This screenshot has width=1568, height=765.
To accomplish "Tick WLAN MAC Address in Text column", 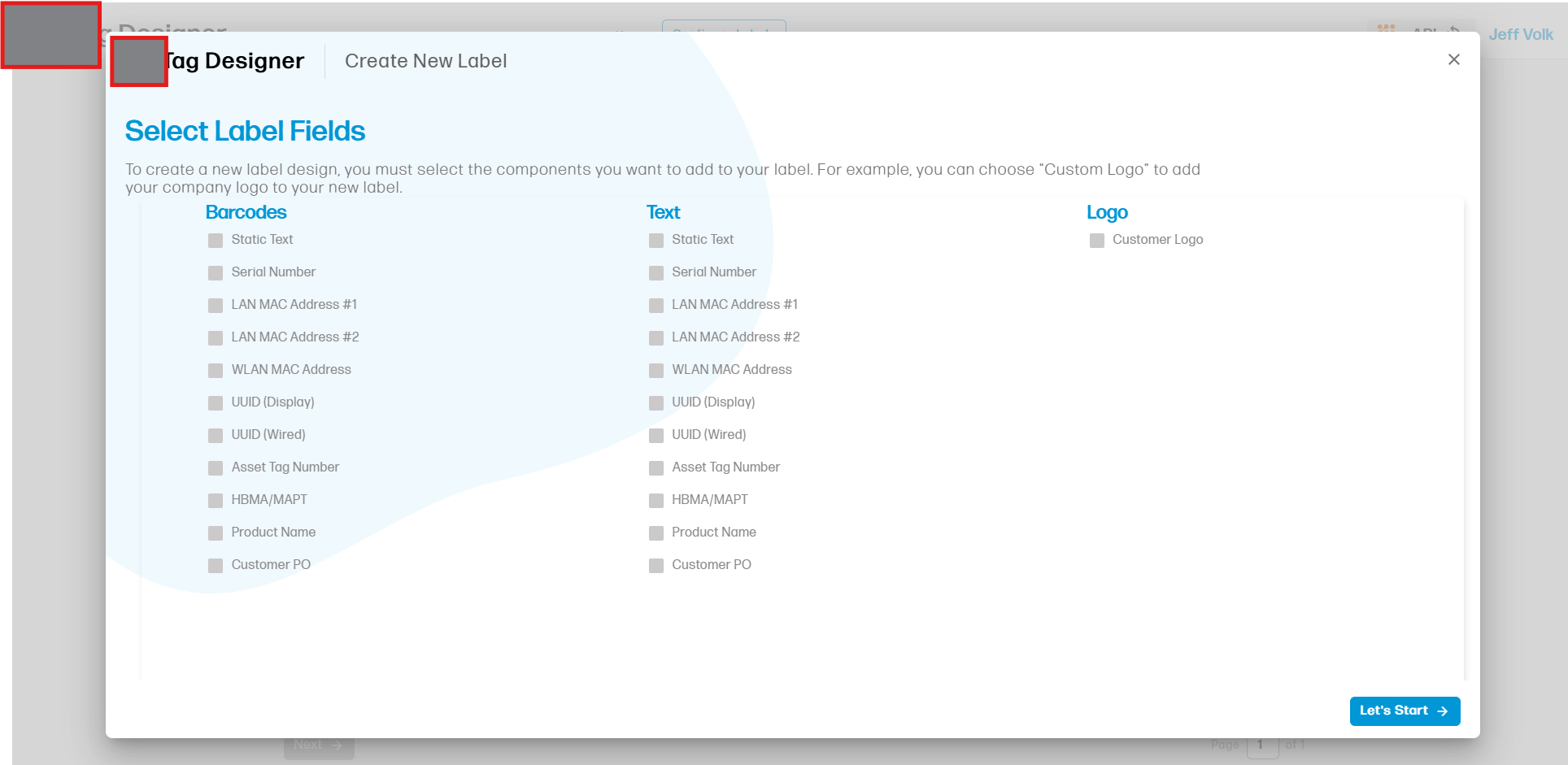I will [x=656, y=371].
